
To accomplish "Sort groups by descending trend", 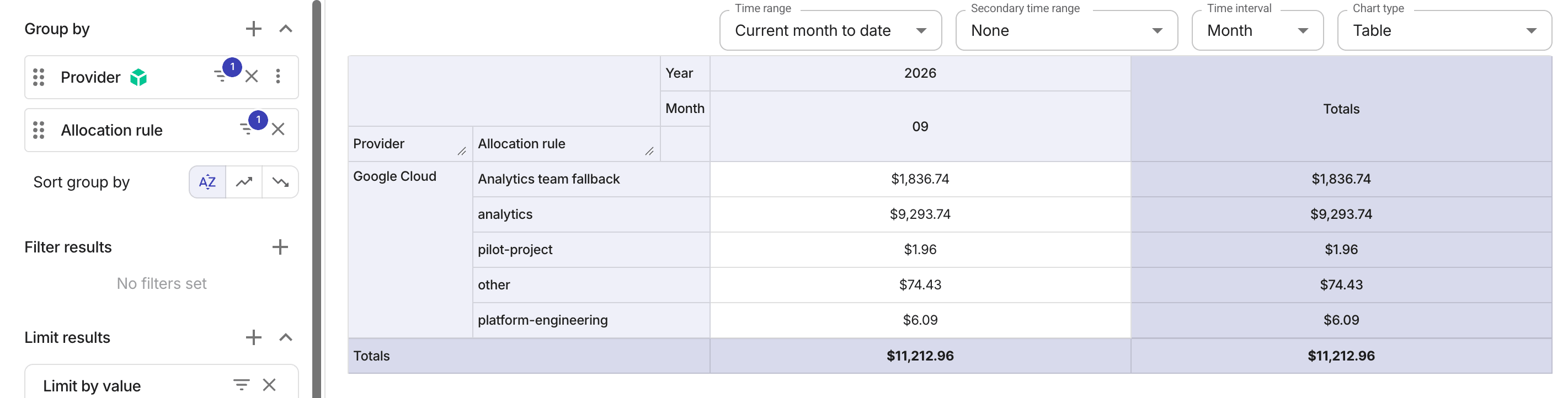I will click(281, 182).
